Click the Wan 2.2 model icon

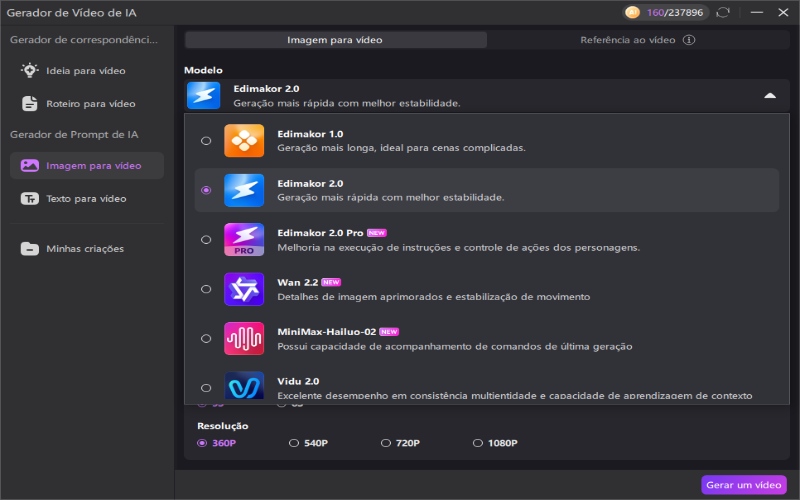244,289
